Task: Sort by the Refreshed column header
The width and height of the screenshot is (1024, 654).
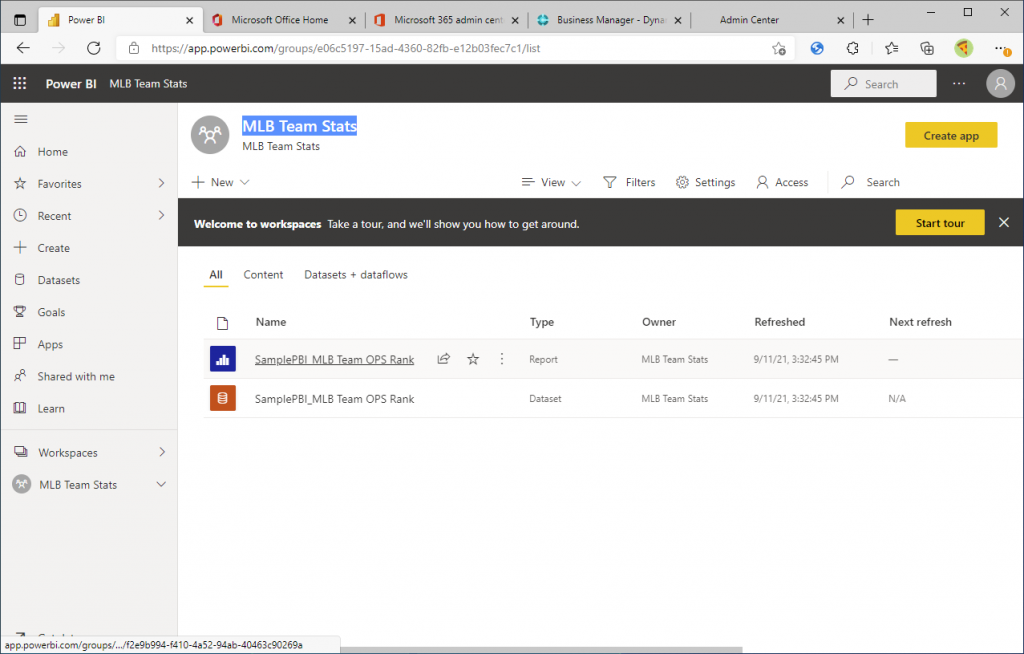Action: coord(780,321)
